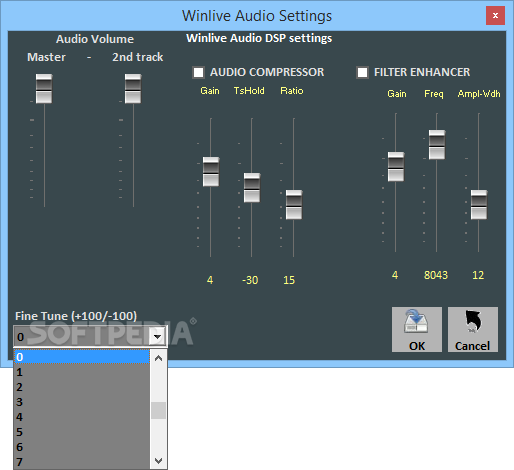Image resolution: width=514 pixels, height=470 pixels.
Task: Select value 0 in Fine Tune list
Action: (x=81, y=357)
